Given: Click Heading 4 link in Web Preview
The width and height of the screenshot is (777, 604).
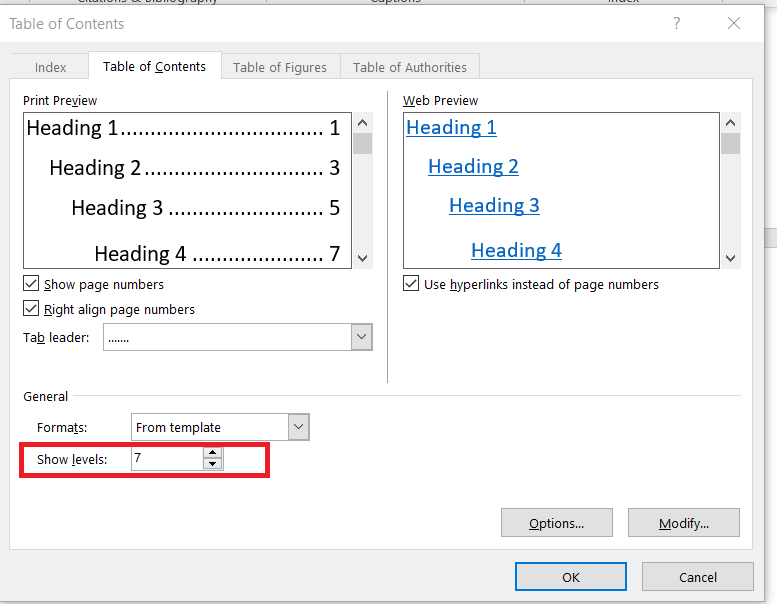Looking at the screenshot, I should tap(516, 250).
